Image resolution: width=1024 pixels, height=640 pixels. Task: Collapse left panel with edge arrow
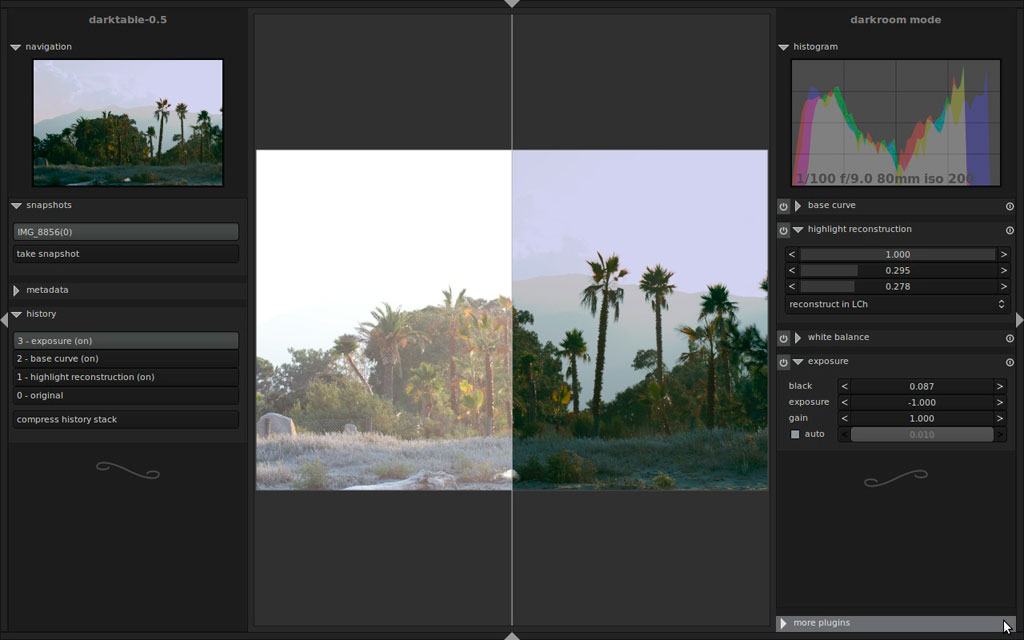[x=4, y=320]
